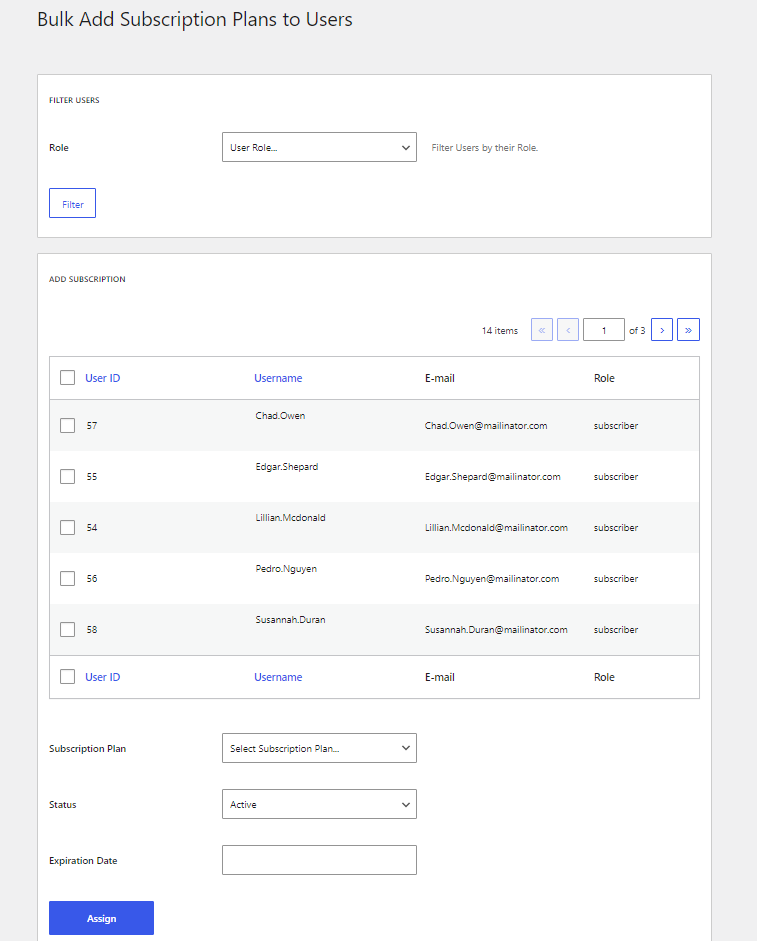This screenshot has width=757, height=941.
Task: Sort table by User ID header
Action: 103,378
